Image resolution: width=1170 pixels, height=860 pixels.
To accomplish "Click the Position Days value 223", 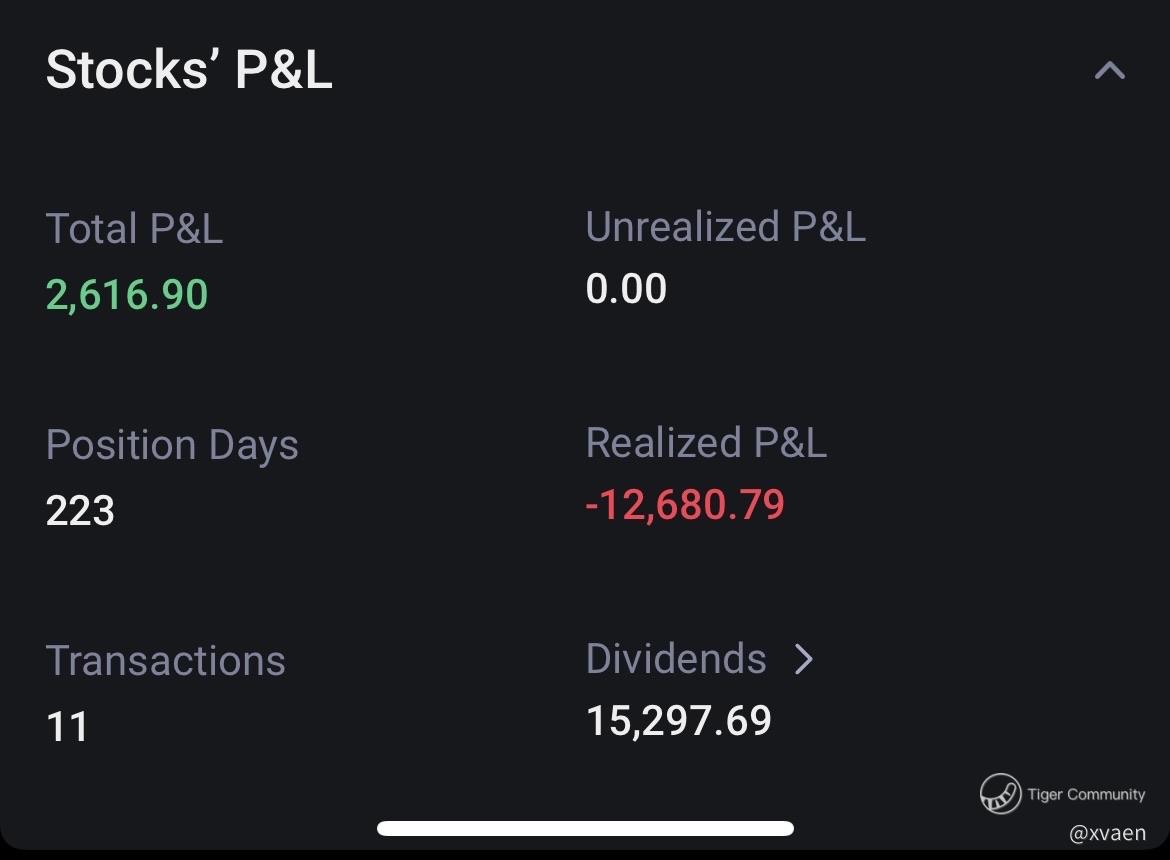I will click(80, 511).
